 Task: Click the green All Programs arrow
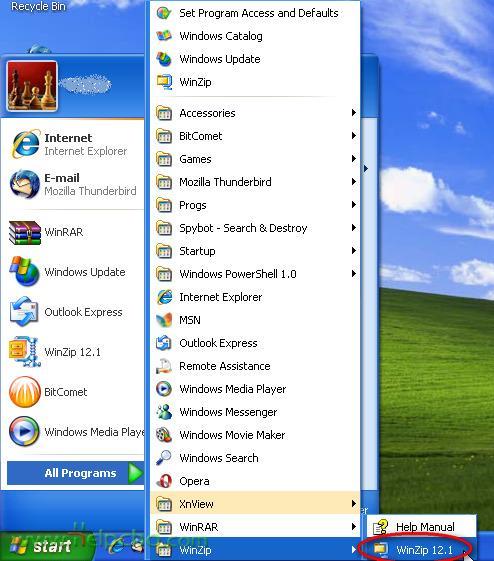point(136,473)
